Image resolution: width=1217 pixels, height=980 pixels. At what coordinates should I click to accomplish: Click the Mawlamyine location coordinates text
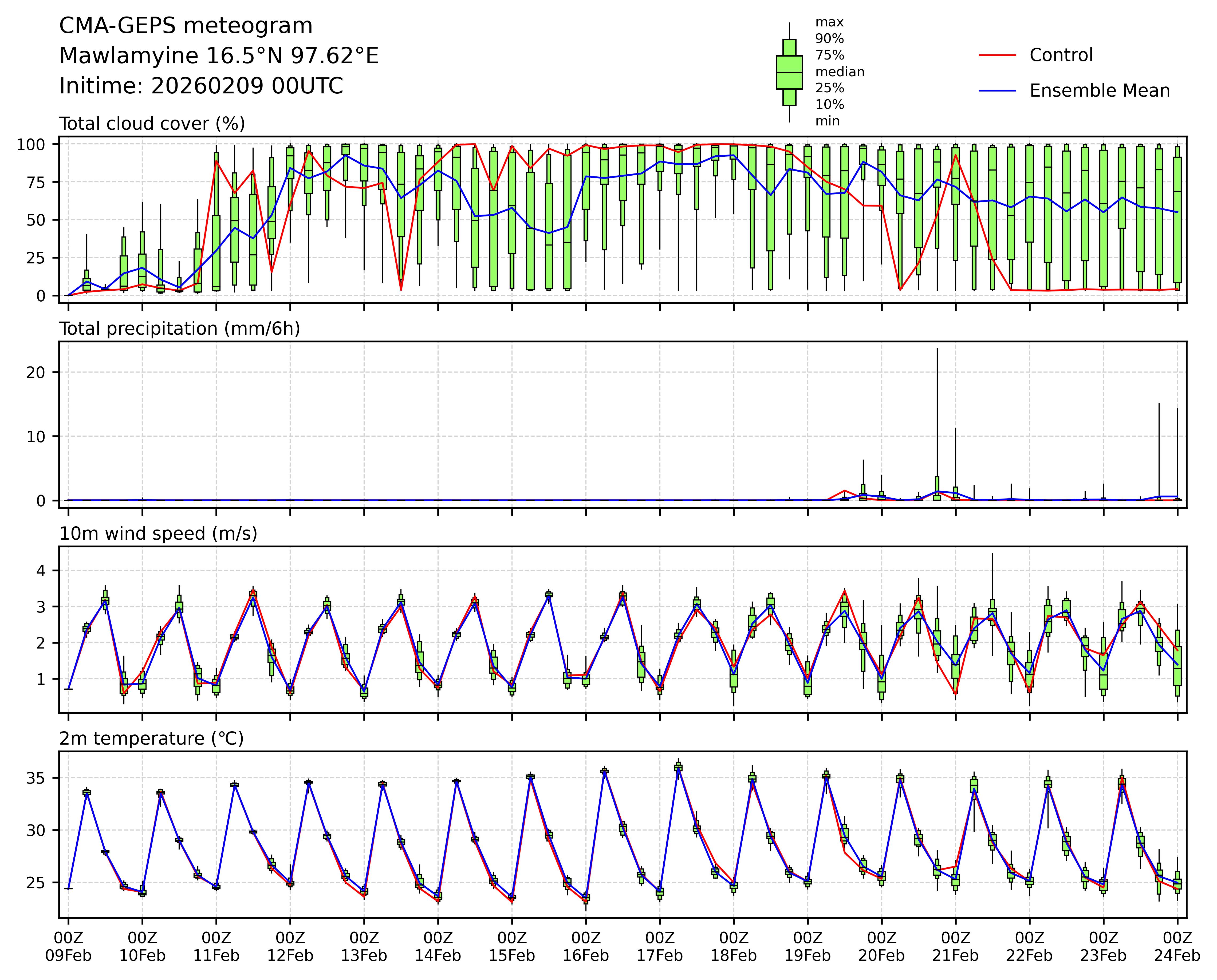point(219,56)
